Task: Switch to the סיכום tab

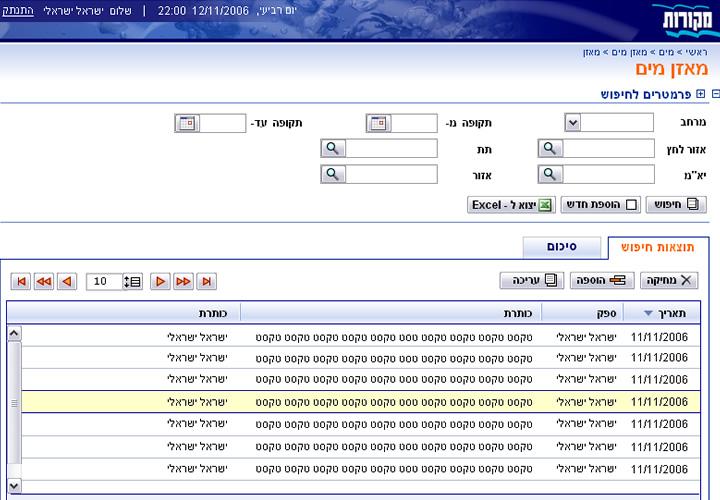Action: coord(563,247)
